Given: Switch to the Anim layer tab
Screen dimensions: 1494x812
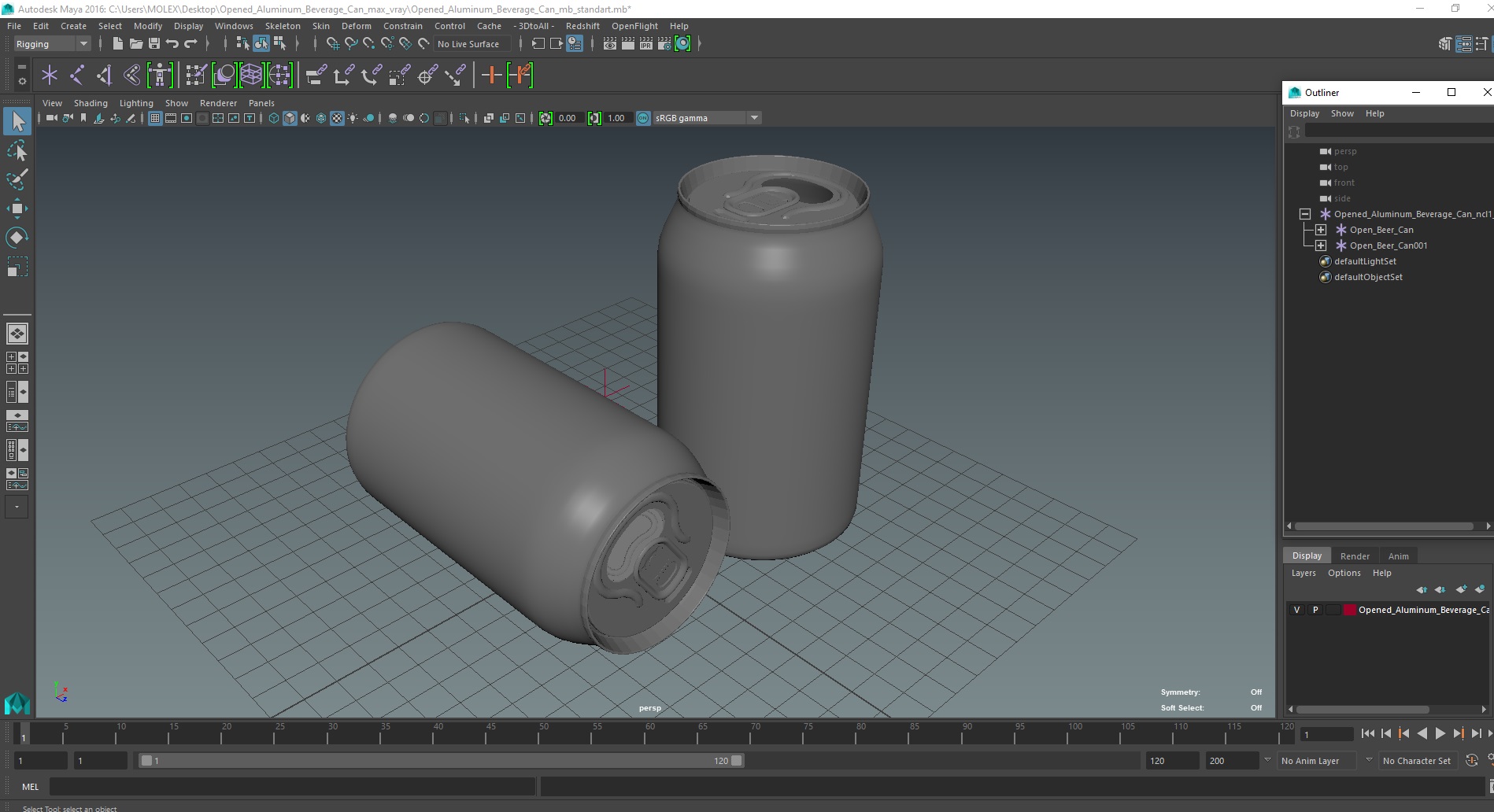Looking at the screenshot, I should (1398, 556).
